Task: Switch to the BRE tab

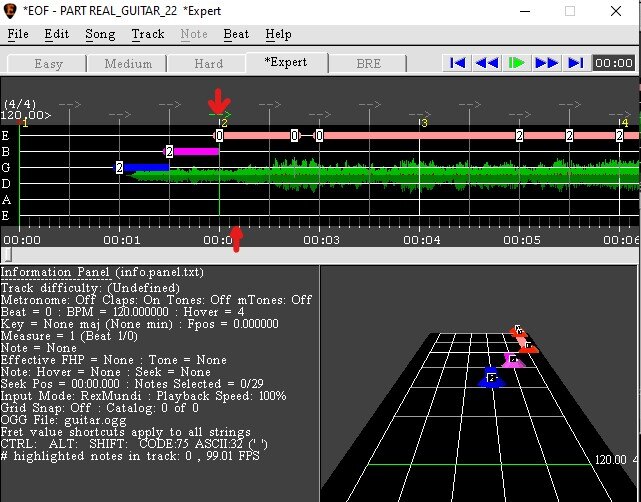Action: [x=368, y=64]
